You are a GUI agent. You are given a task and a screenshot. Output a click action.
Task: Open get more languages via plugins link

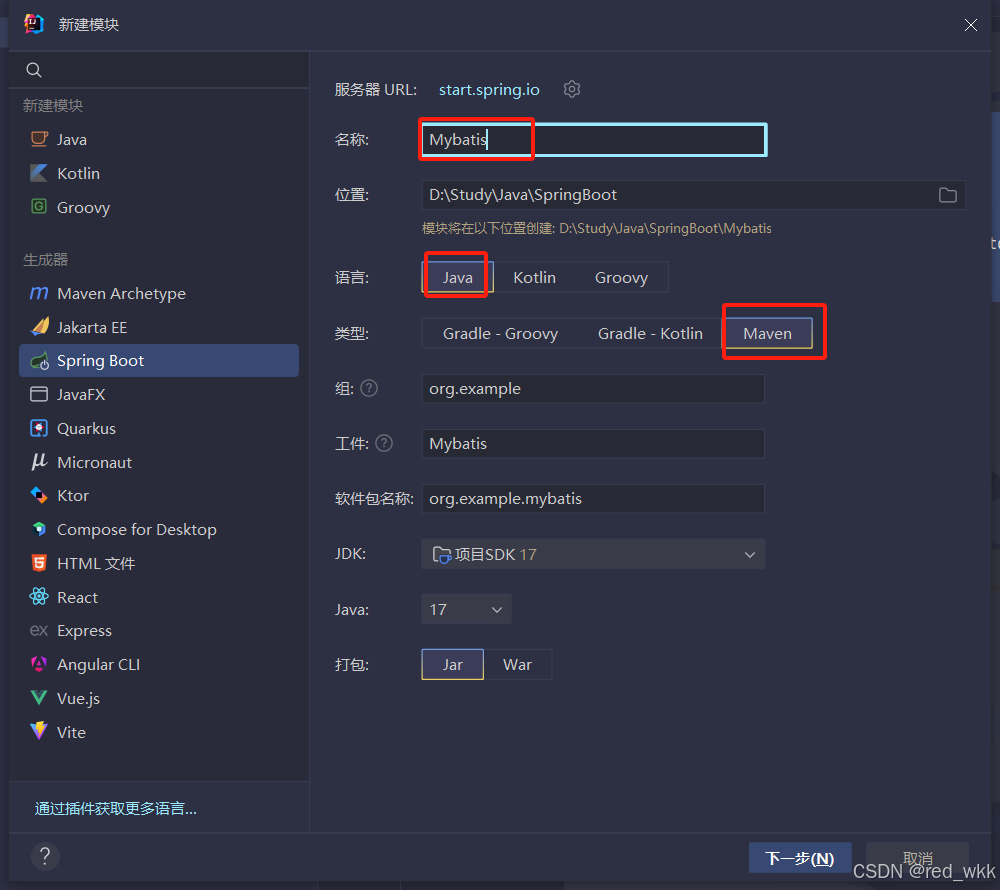click(x=115, y=808)
